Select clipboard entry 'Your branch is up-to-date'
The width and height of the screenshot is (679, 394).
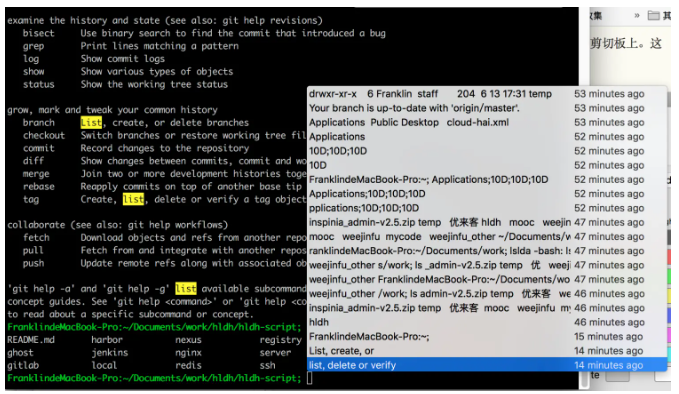(487, 108)
